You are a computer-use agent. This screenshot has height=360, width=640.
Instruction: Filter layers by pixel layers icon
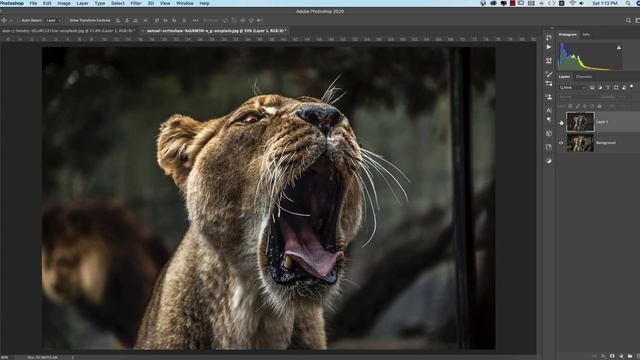click(592, 87)
